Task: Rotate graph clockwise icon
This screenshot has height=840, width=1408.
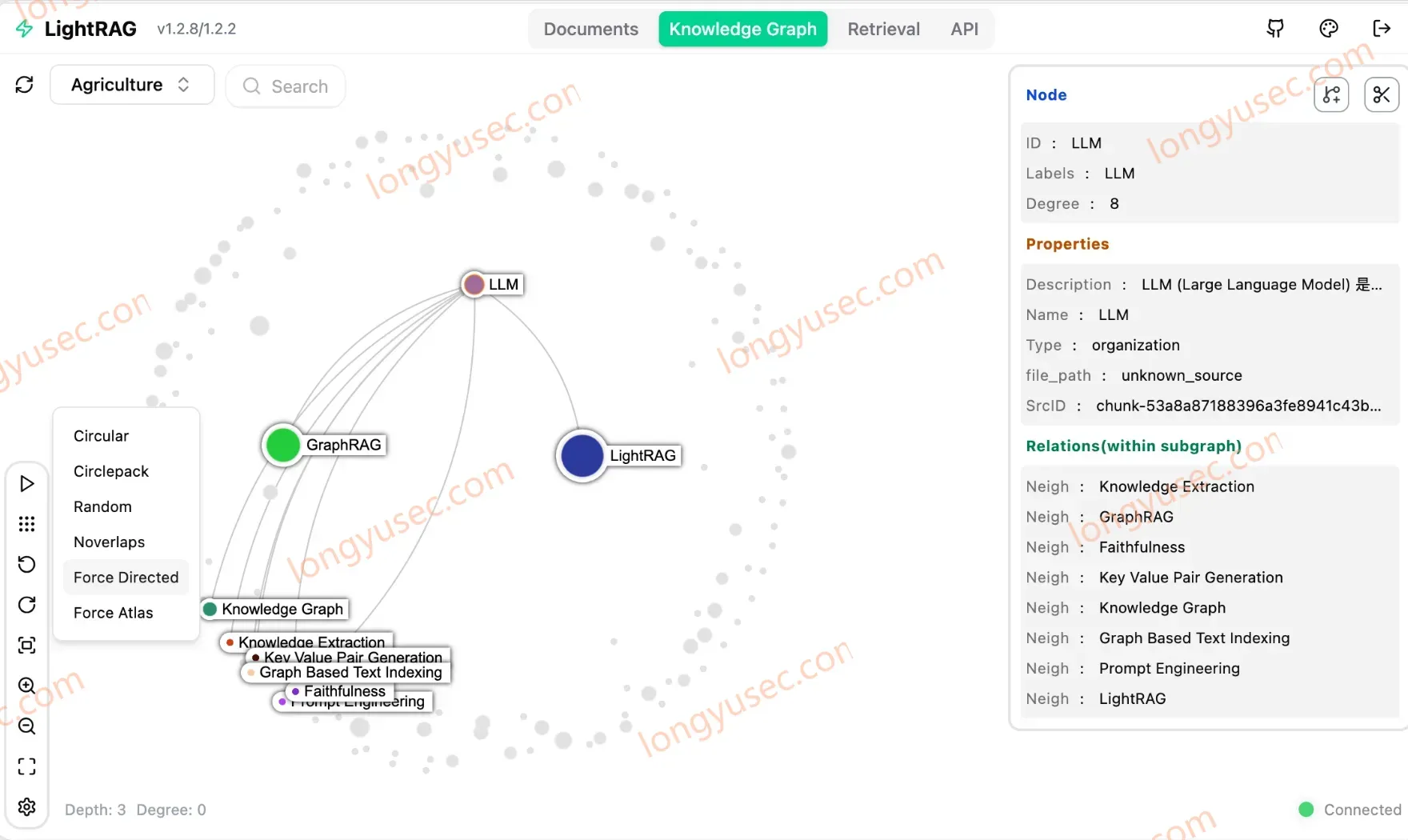Action: pyautogui.click(x=26, y=605)
